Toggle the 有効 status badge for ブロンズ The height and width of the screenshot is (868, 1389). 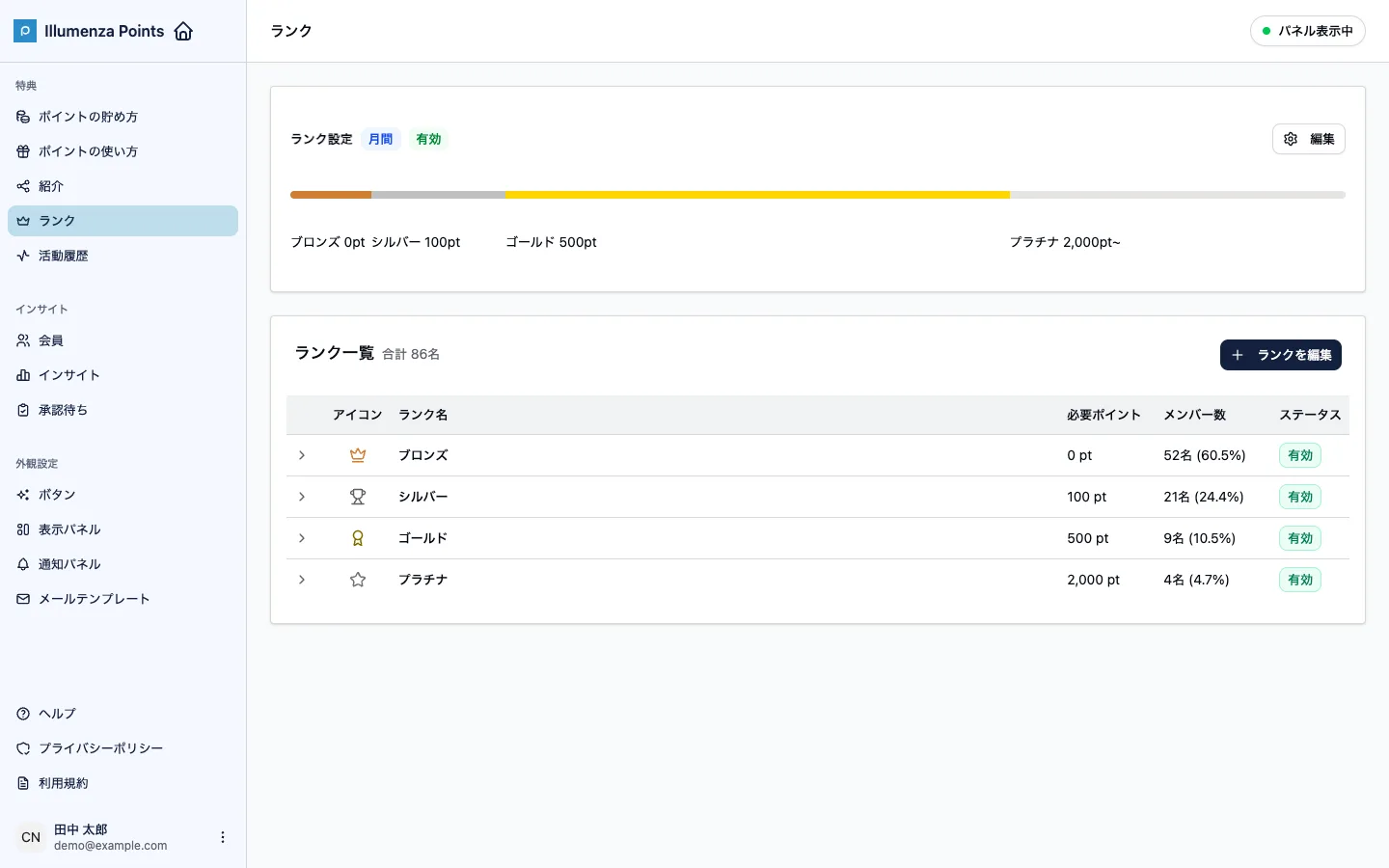point(1300,455)
